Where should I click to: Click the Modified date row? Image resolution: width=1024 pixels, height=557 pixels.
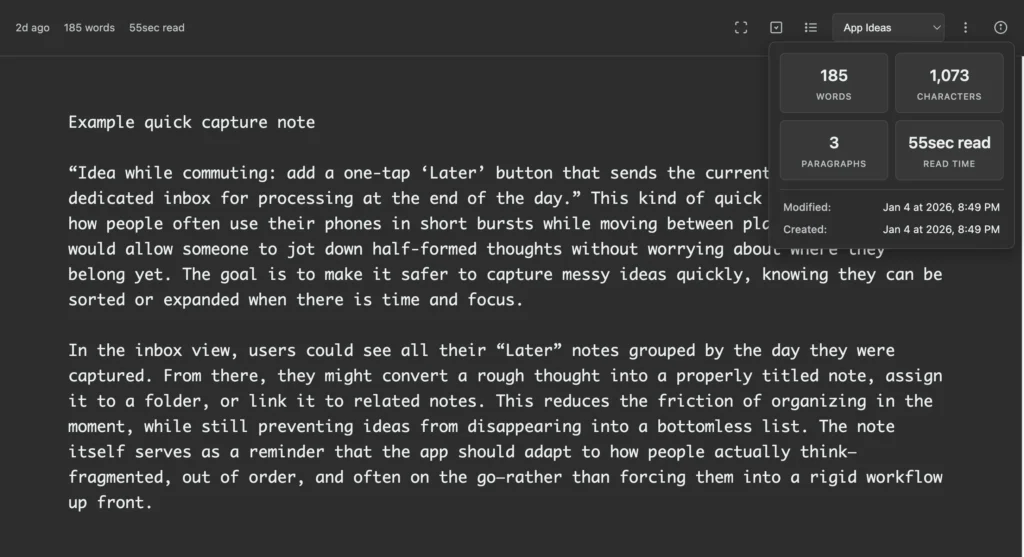coord(891,207)
